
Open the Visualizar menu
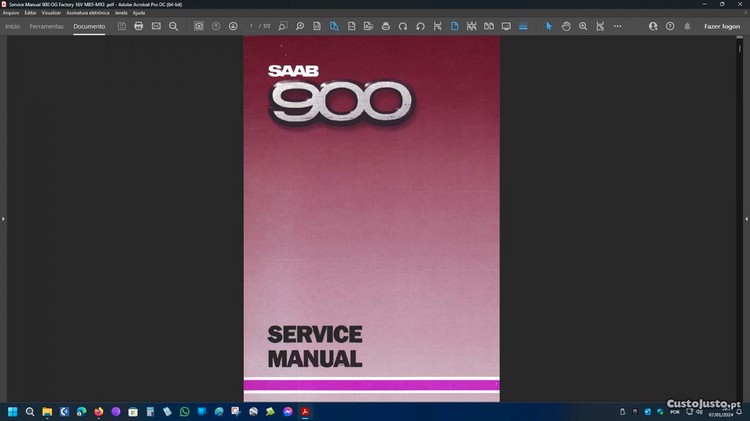coord(51,12)
